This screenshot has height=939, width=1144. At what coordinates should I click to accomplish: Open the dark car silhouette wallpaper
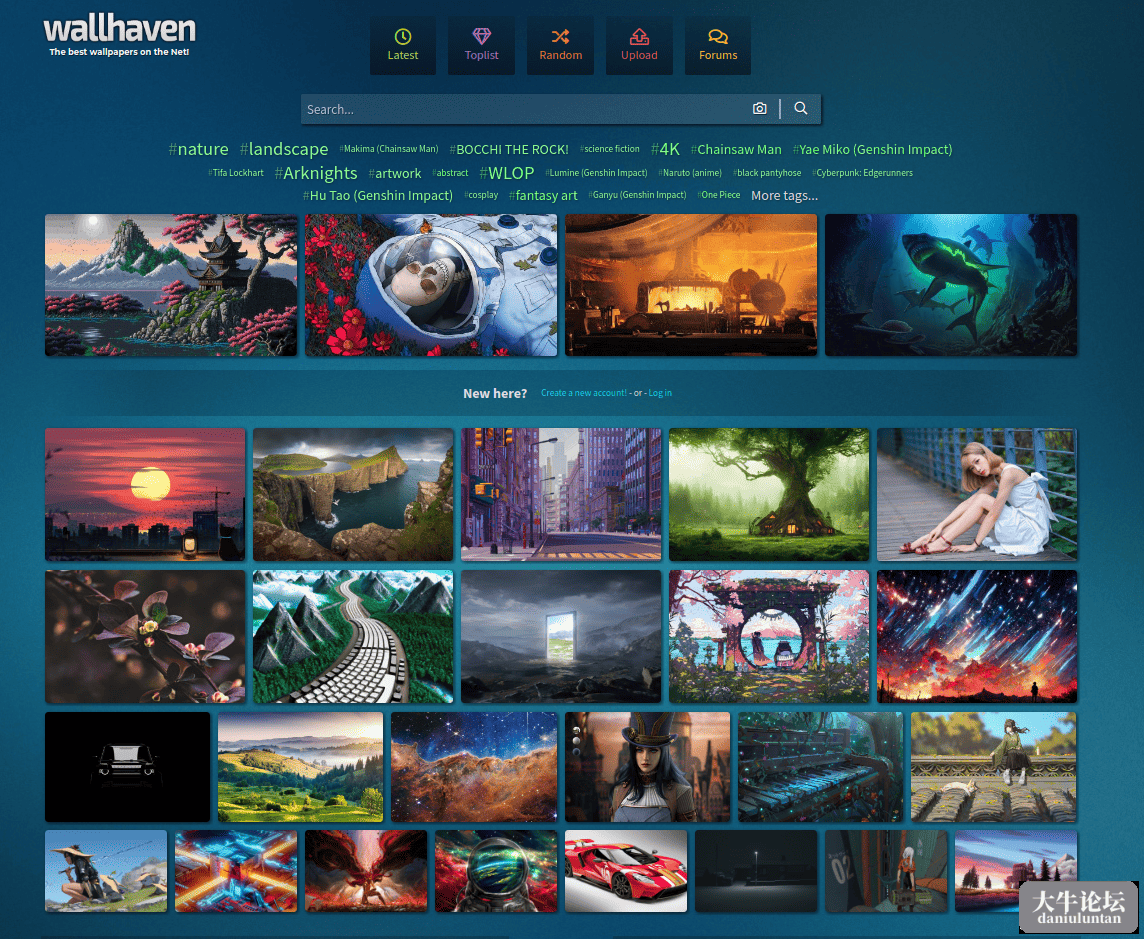coord(128,768)
